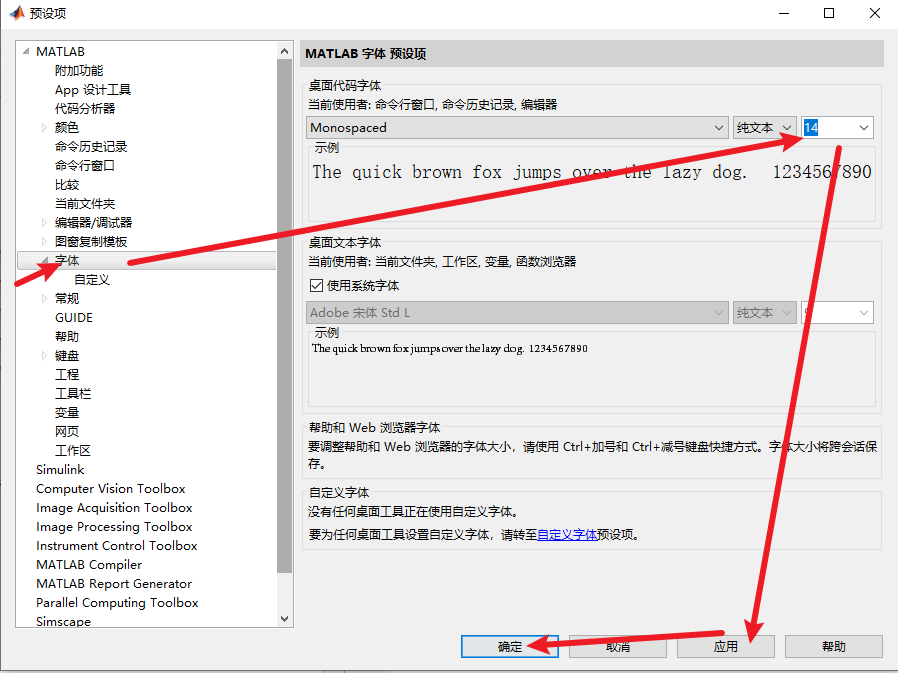Screen dimensions: 898x673
Task: Select 当前文件夹 in the tree
Action: tap(85, 203)
